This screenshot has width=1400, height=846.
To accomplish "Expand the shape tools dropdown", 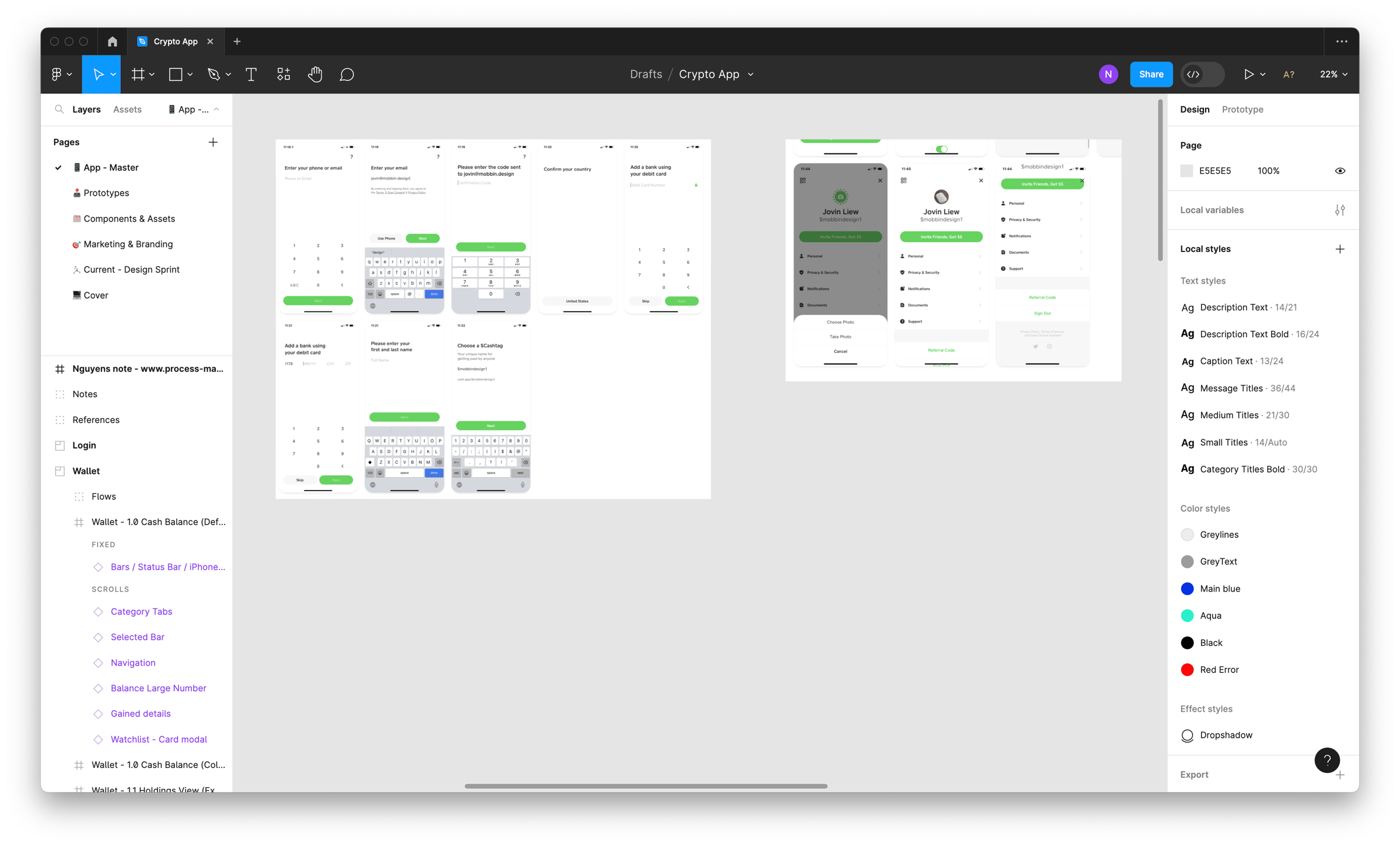I will tap(190, 75).
